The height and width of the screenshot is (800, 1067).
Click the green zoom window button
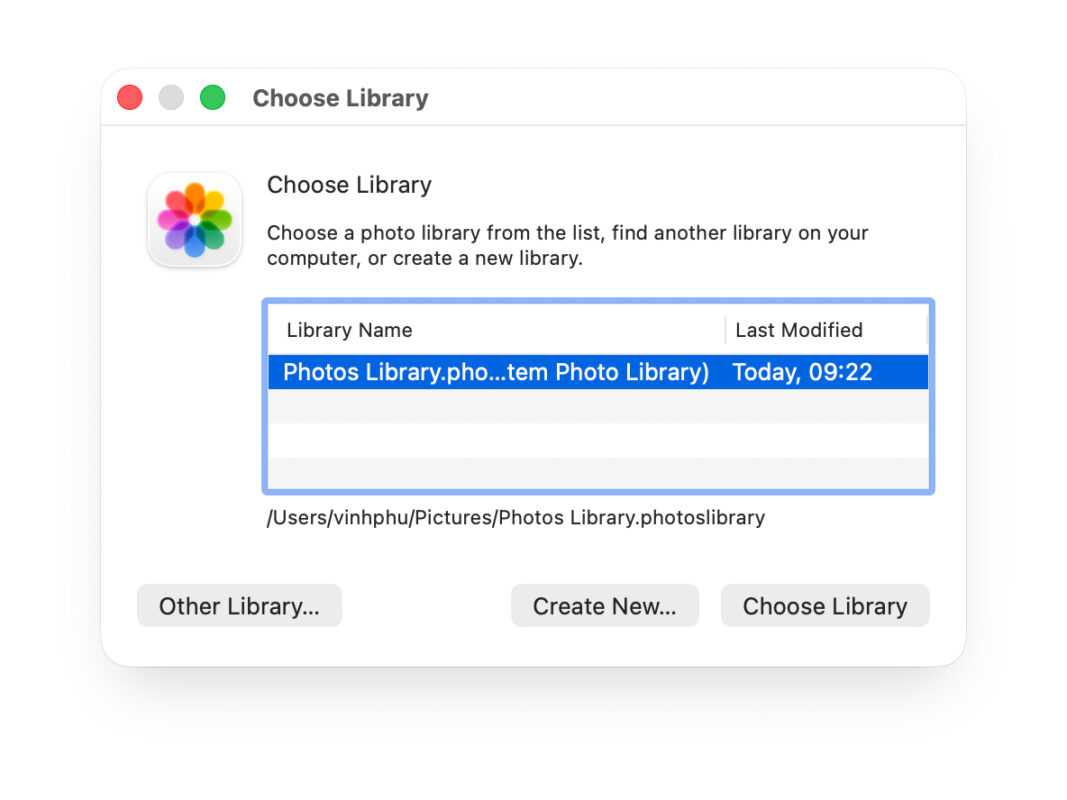(x=212, y=97)
